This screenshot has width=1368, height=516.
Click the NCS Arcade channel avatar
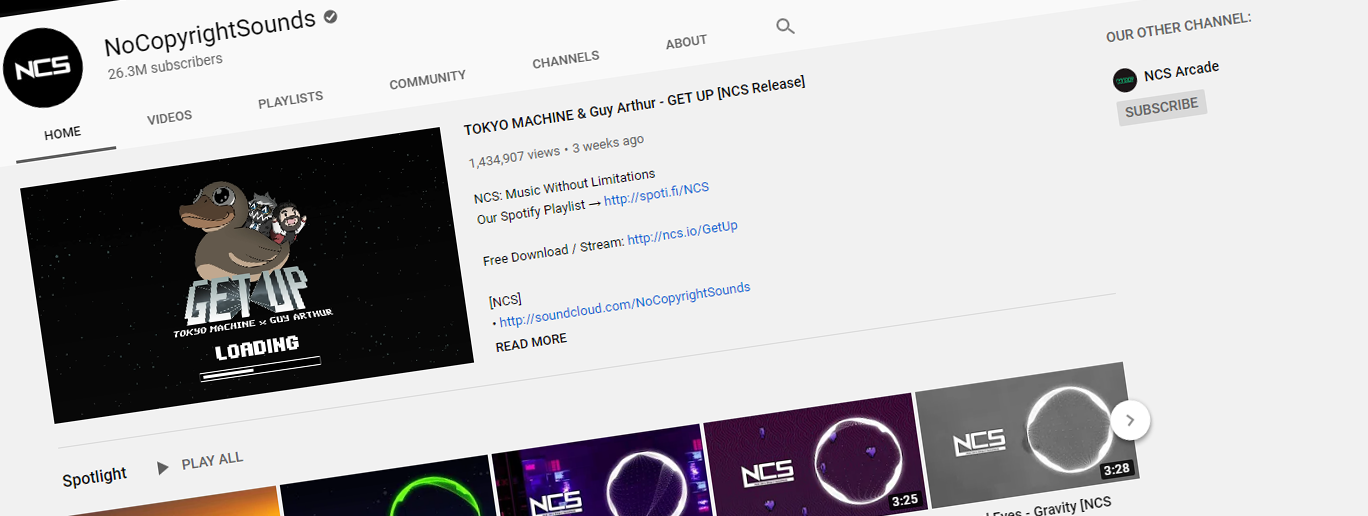click(1125, 80)
